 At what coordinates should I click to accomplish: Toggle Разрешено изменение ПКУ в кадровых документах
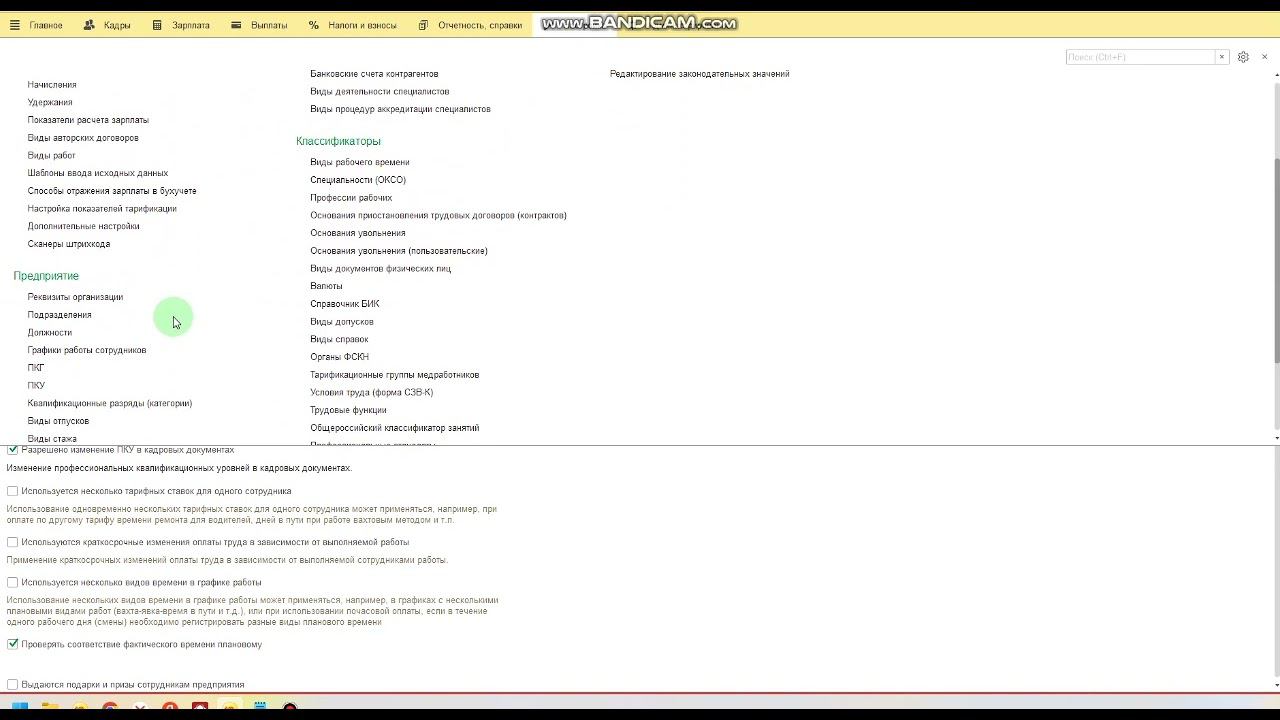click(x=13, y=450)
